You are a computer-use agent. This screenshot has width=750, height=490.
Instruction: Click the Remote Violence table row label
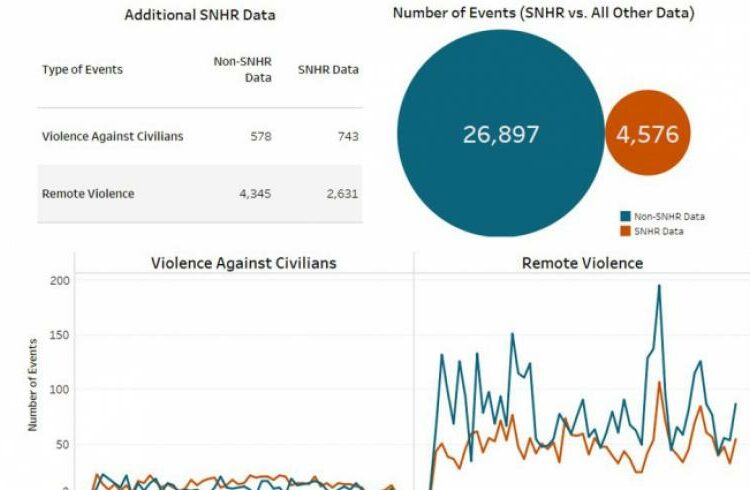pyautogui.click(x=87, y=193)
